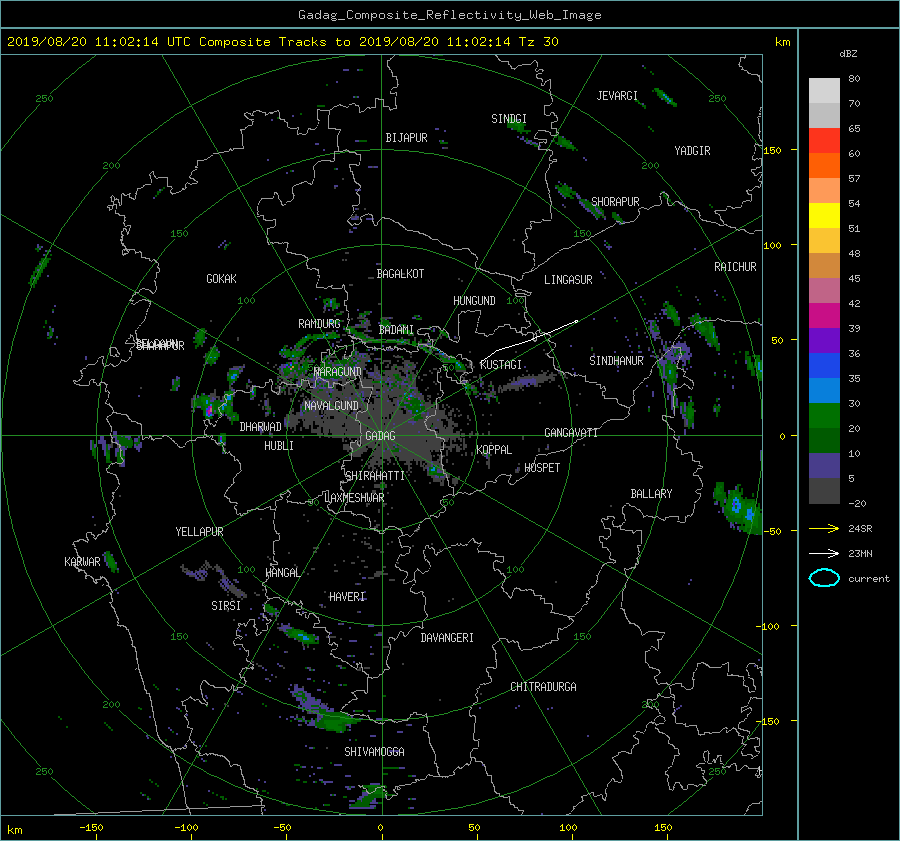Select the yellow 51-54 dBZ color swatch

[x=824, y=215]
